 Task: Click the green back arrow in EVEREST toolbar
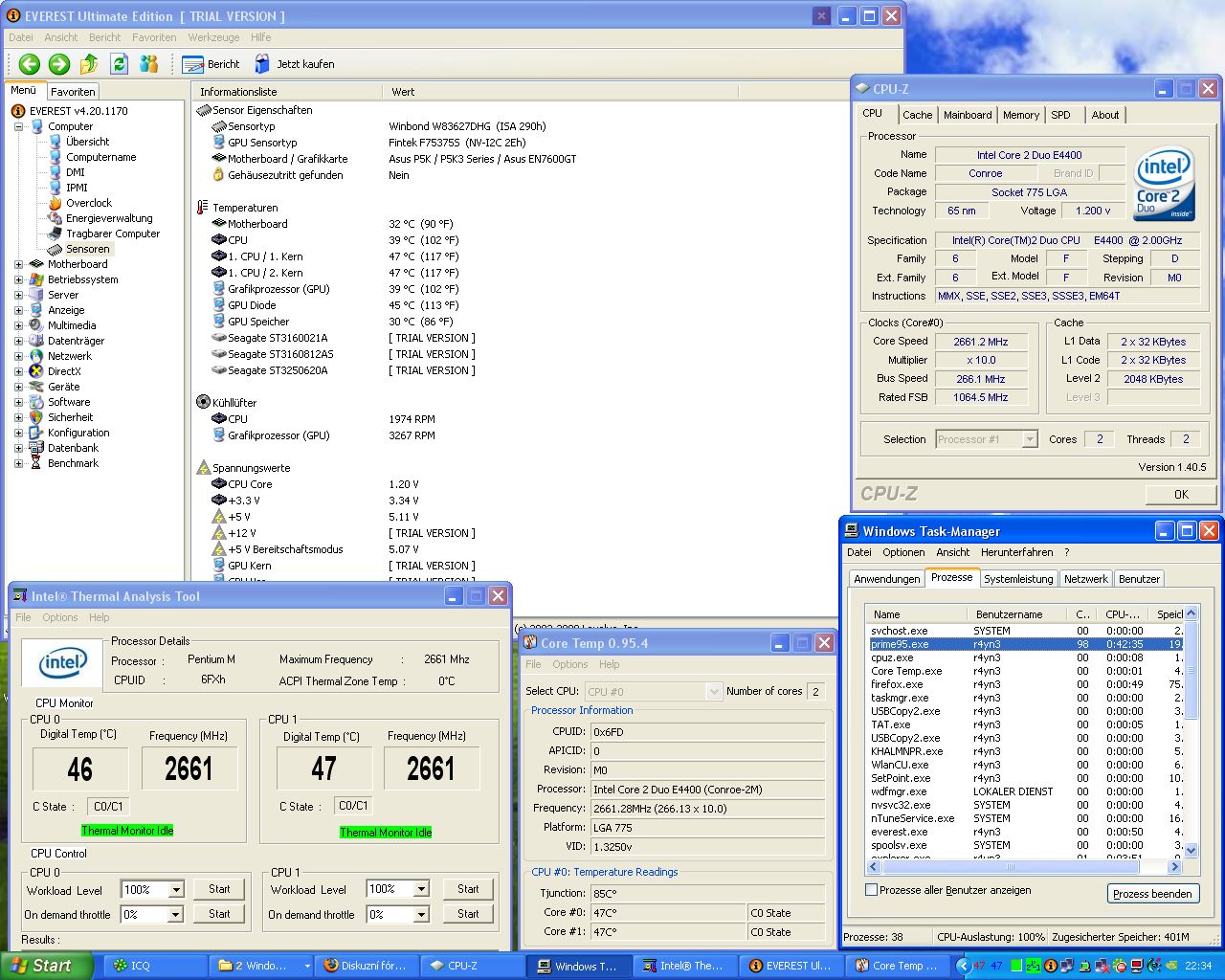click(x=30, y=64)
